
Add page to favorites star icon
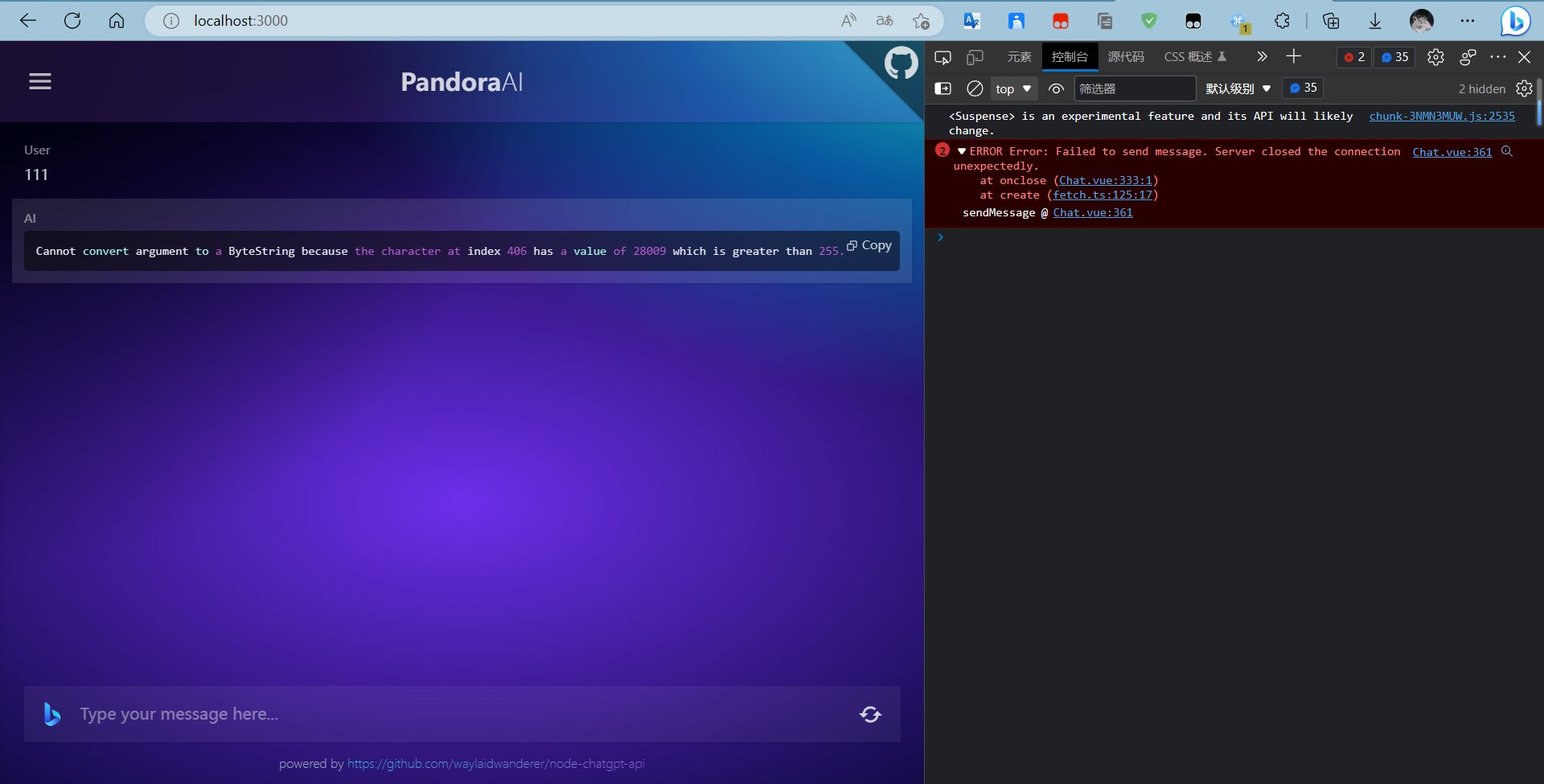[921, 21]
